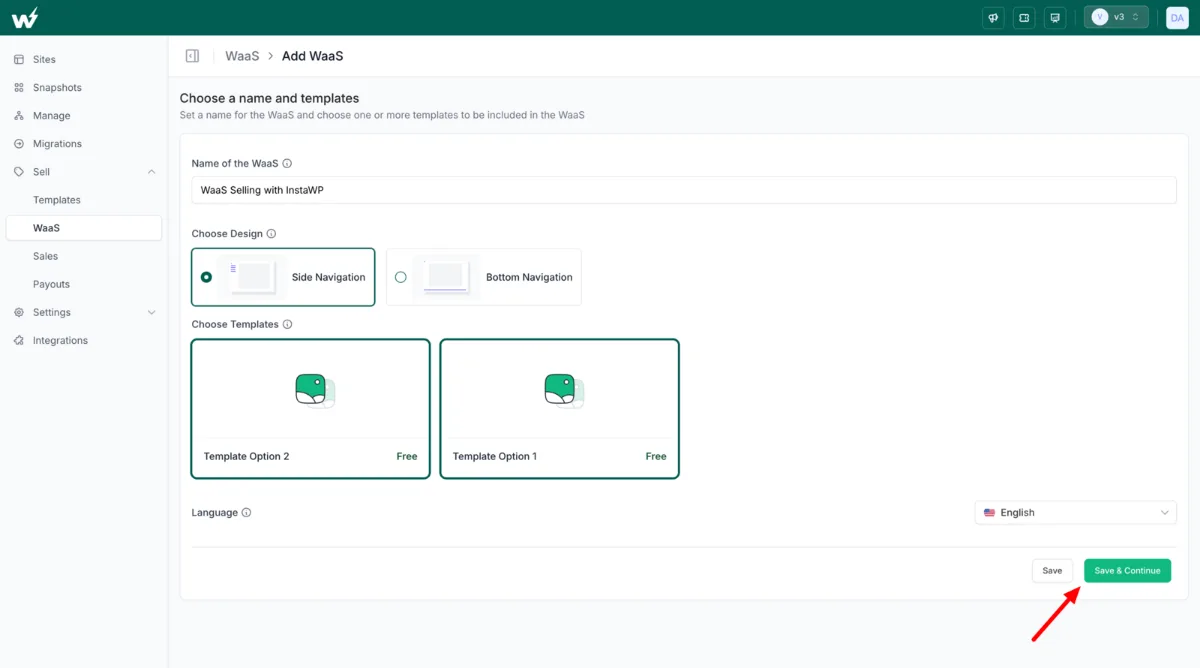Select the Bottom Navigation radio button

click(401, 277)
